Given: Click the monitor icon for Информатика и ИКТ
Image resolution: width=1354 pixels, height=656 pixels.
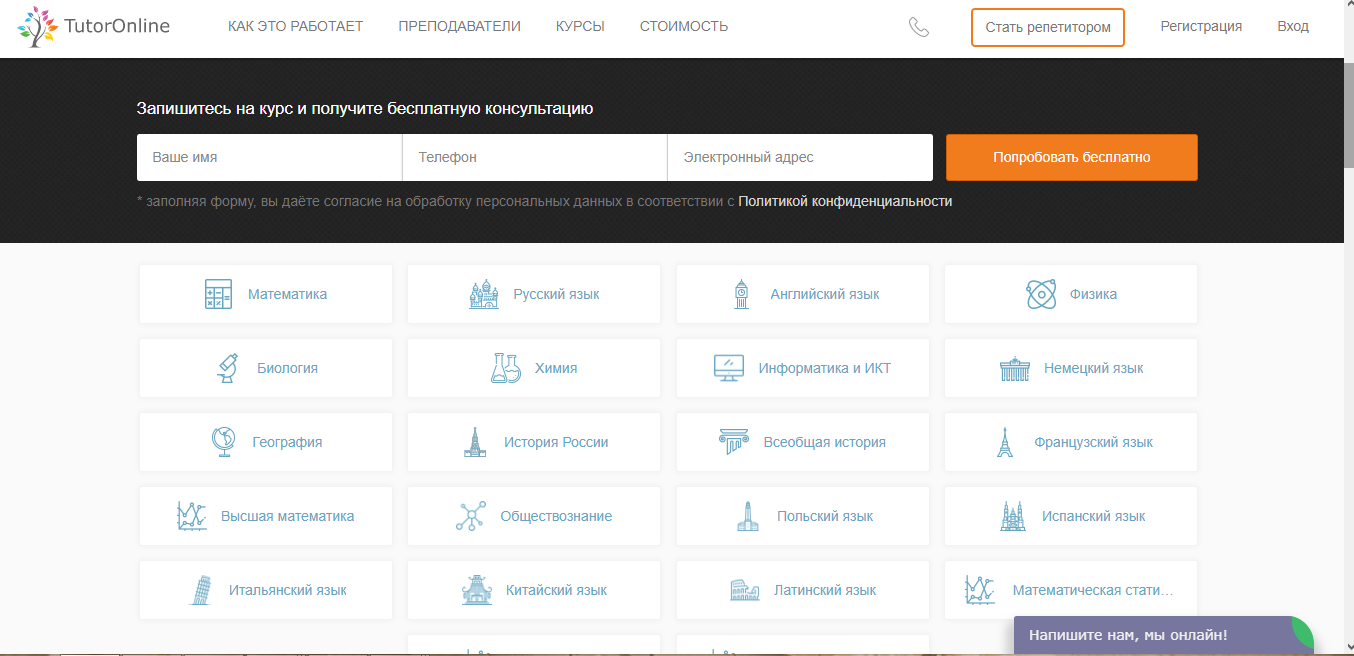Looking at the screenshot, I should [x=729, y=368].
